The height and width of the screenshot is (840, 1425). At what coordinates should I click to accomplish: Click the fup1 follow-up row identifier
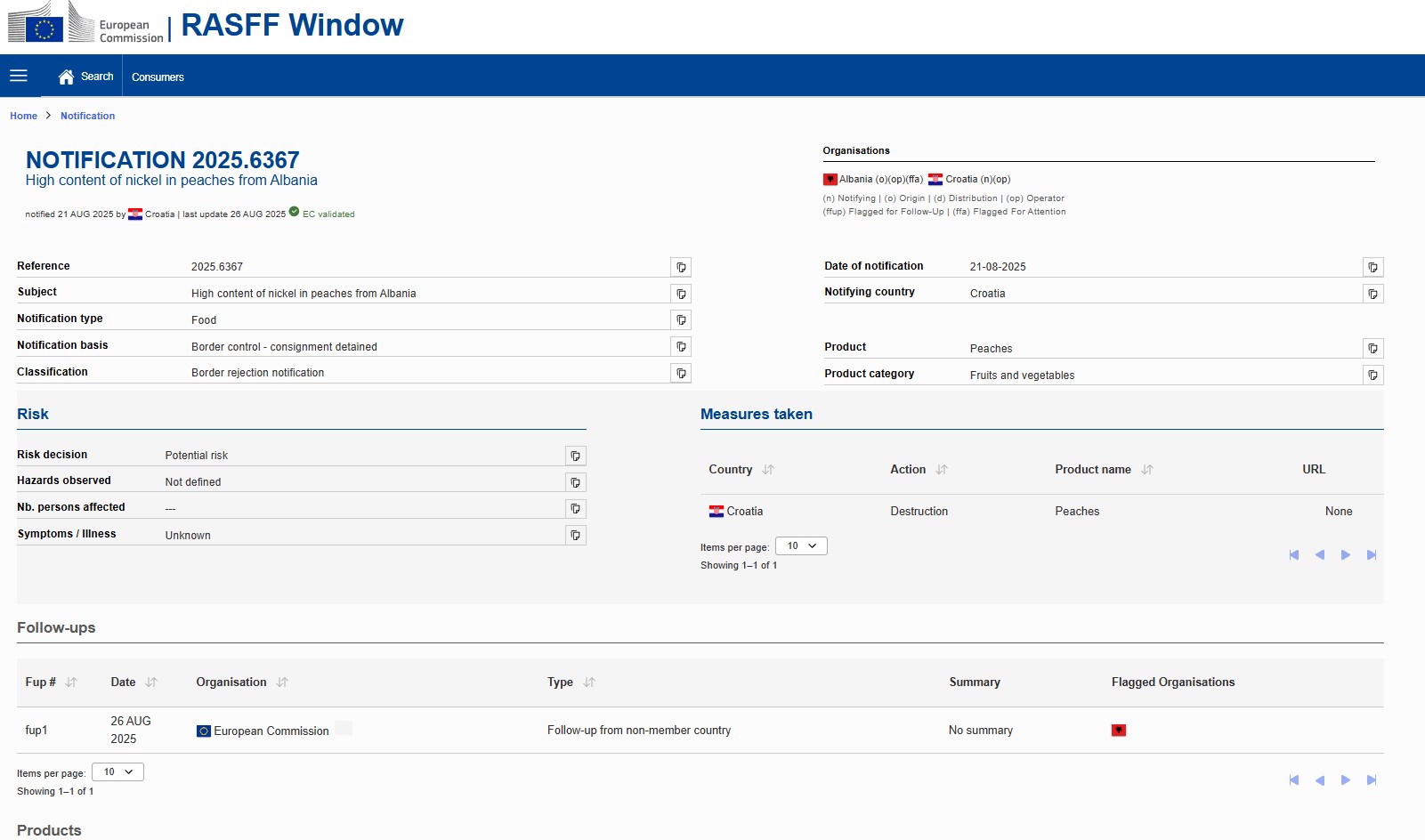coord(36,731)
